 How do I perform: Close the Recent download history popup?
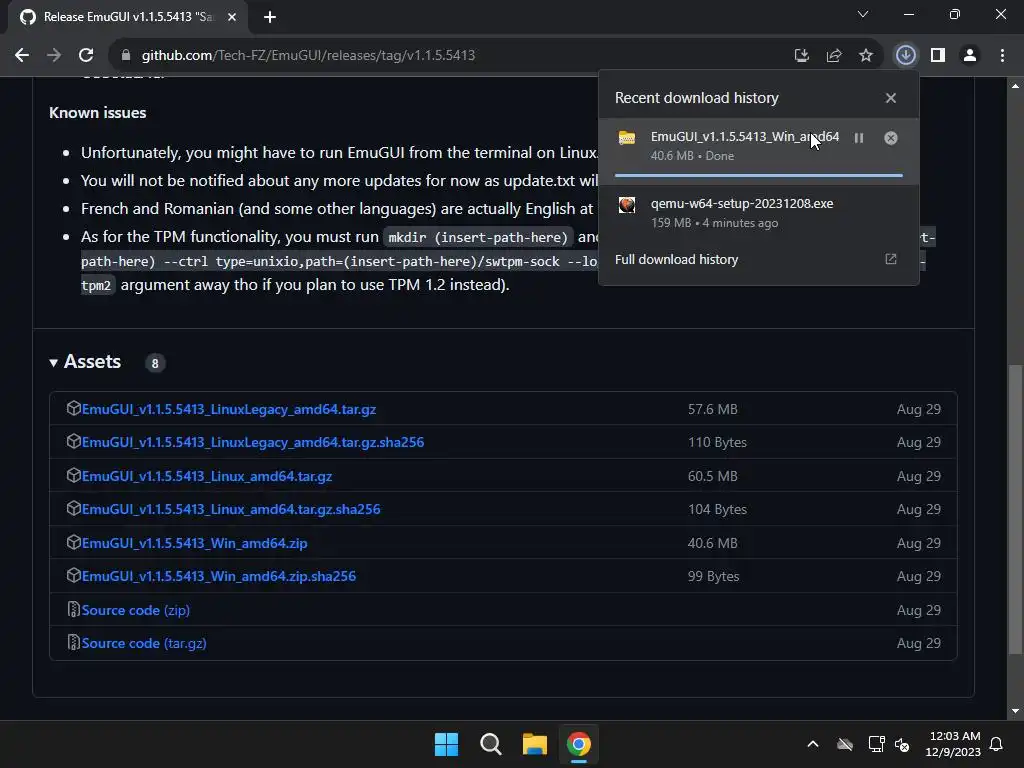[891, 98]
